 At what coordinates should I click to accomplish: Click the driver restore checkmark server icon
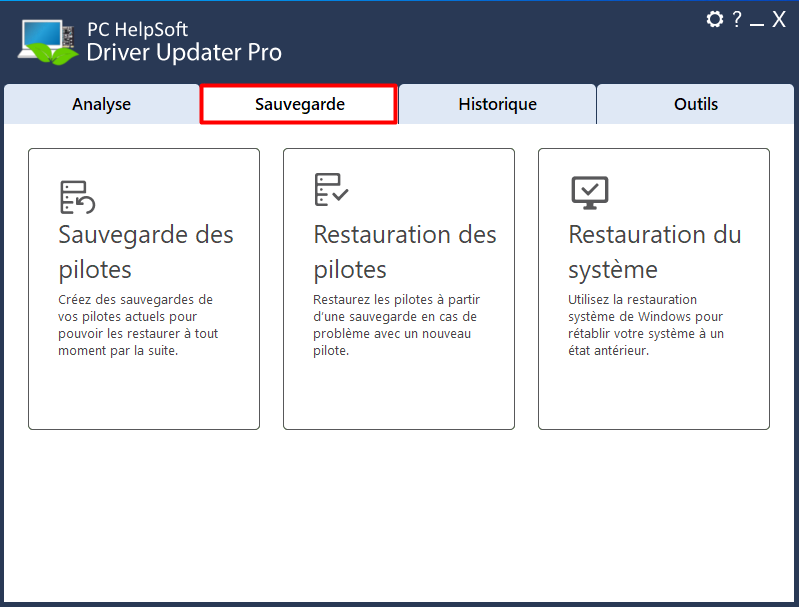pyautogui.click(x=331, y=189)
